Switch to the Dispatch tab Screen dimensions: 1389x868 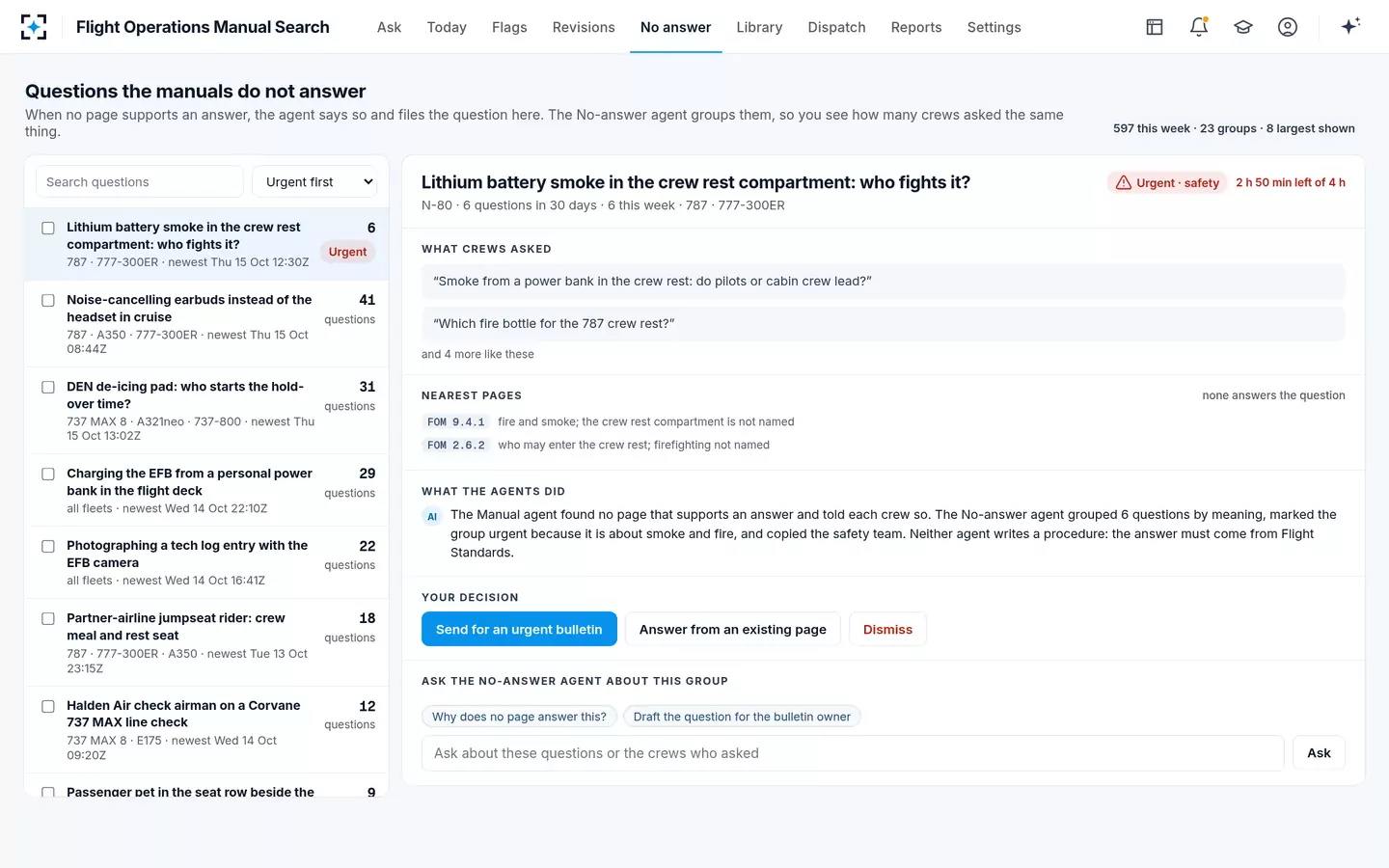tap(836, 27)
